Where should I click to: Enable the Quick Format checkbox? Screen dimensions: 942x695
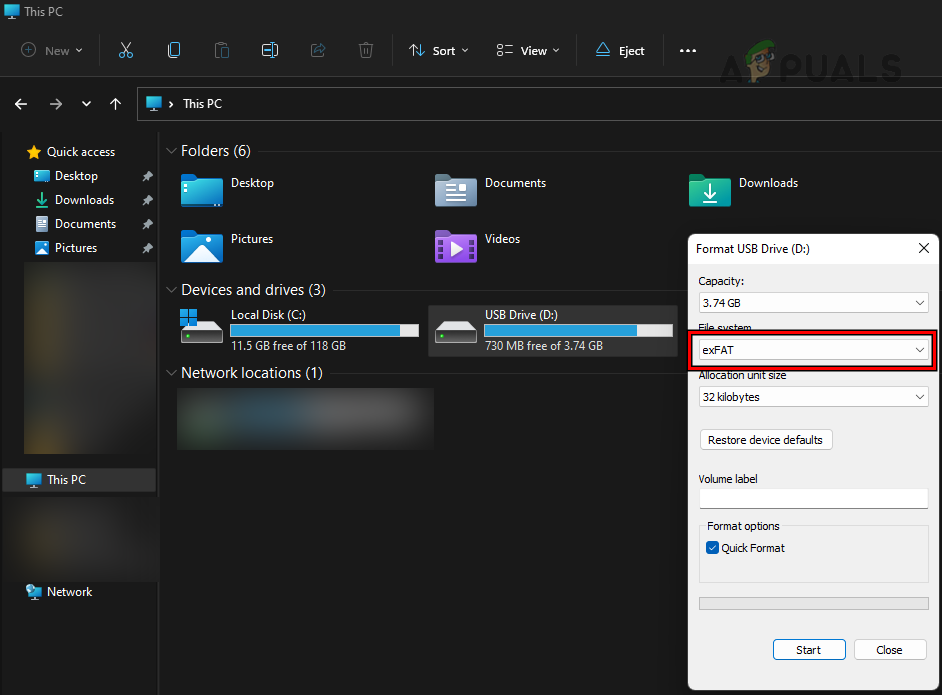[712, 547]
